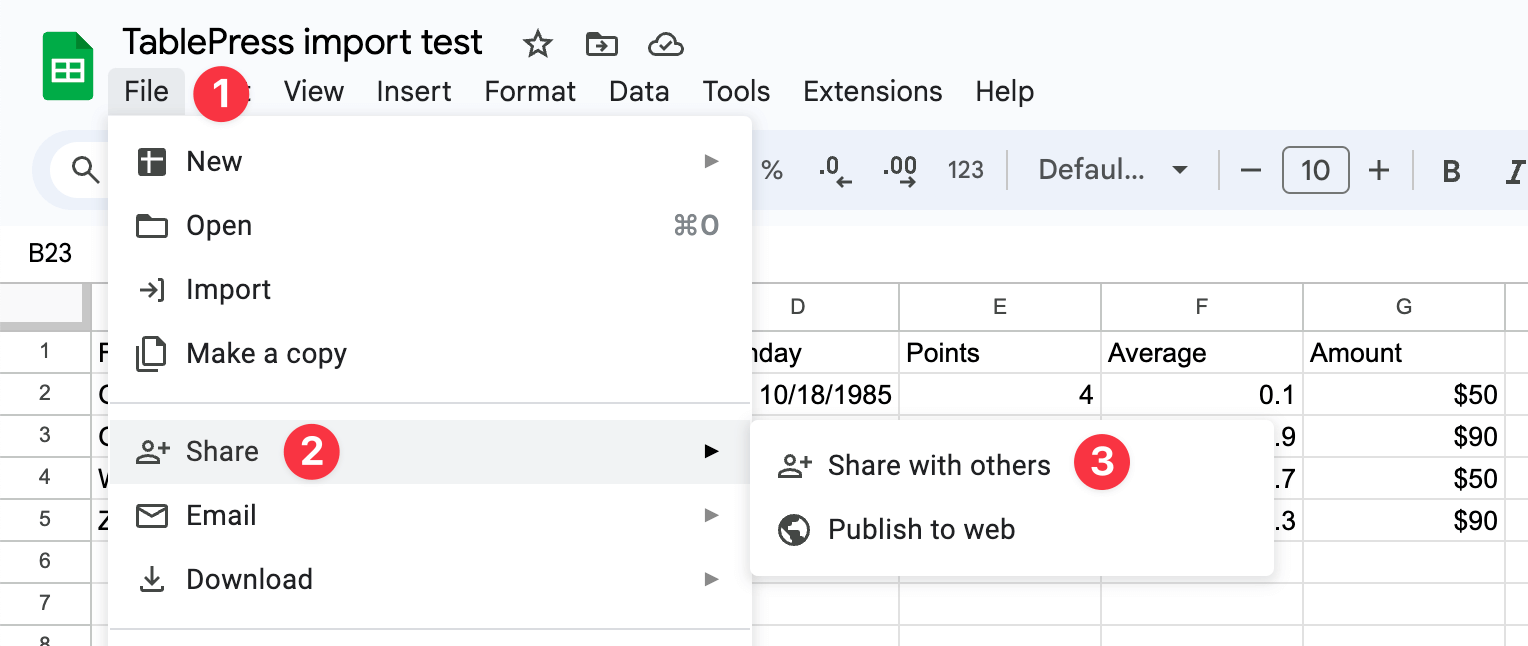This screenshot has width=1528, height=646.
Task: Open the search box via magnifying glass
Action: point(84,170)
